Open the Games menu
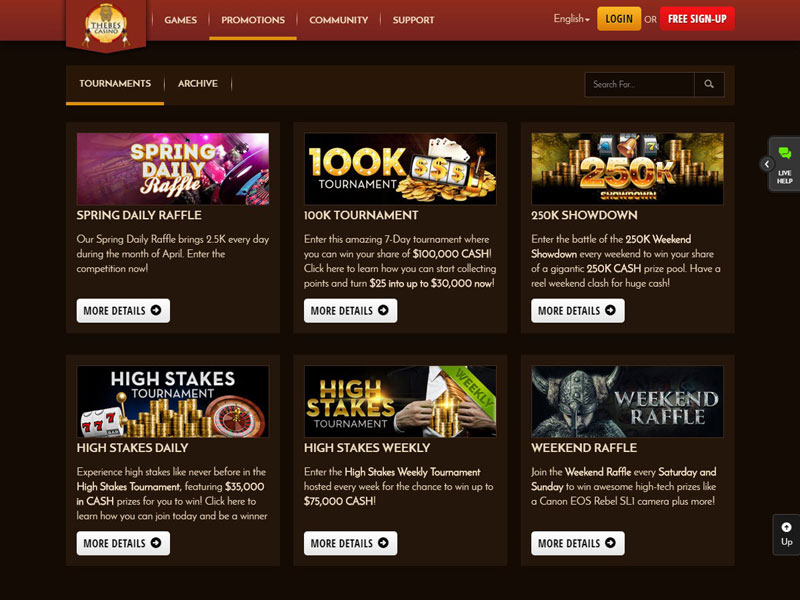This screenshot has height=600, width=800. click(181, 20)
